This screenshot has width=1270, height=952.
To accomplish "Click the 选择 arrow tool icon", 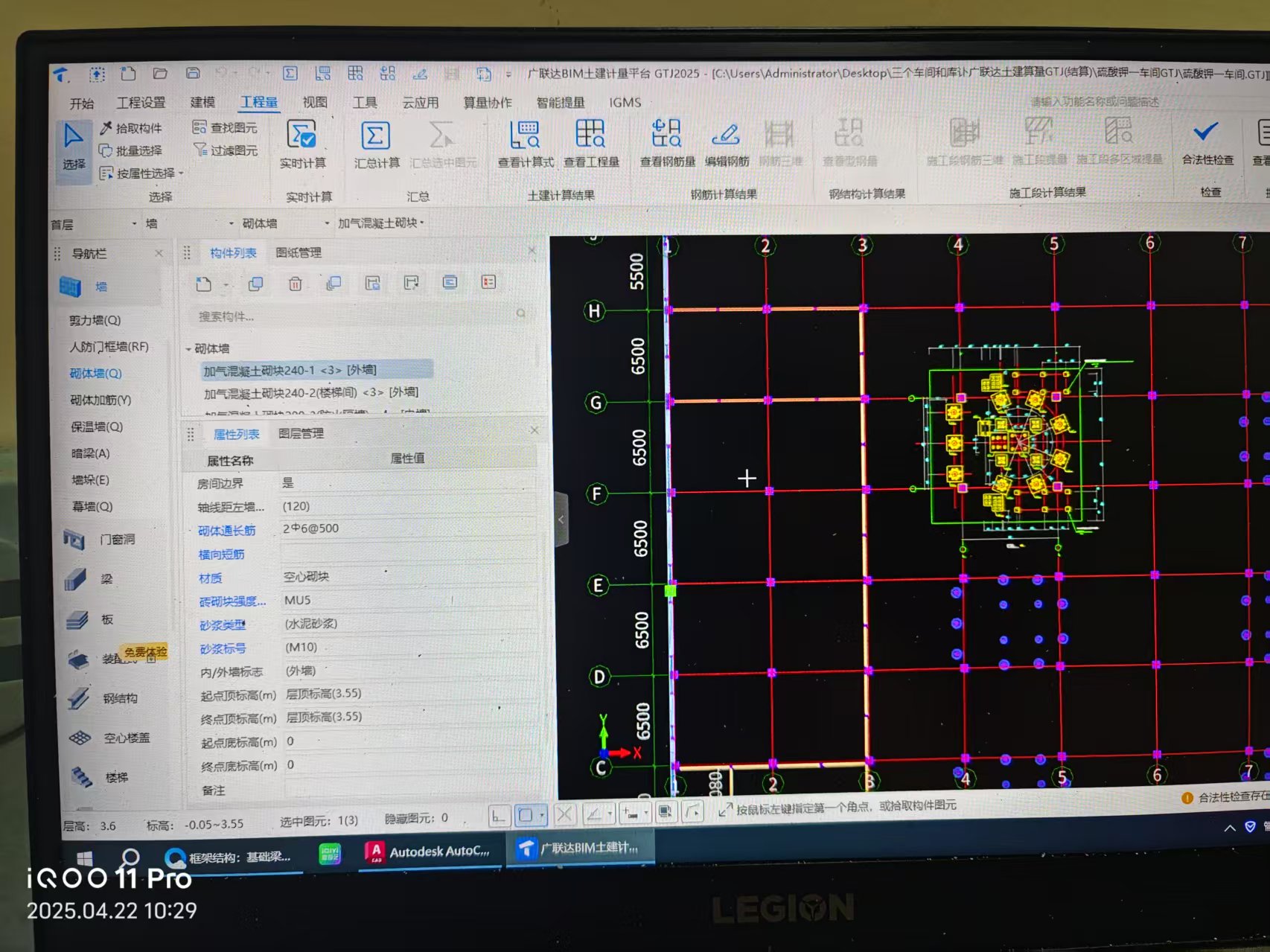I will click(73, 137).
